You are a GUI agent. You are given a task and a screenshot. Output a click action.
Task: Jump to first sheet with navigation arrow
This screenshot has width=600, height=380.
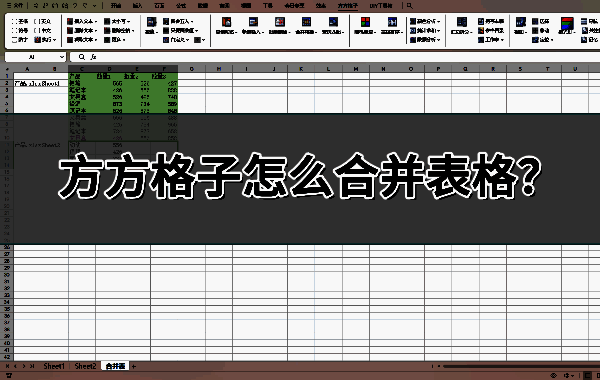(7, 366)
